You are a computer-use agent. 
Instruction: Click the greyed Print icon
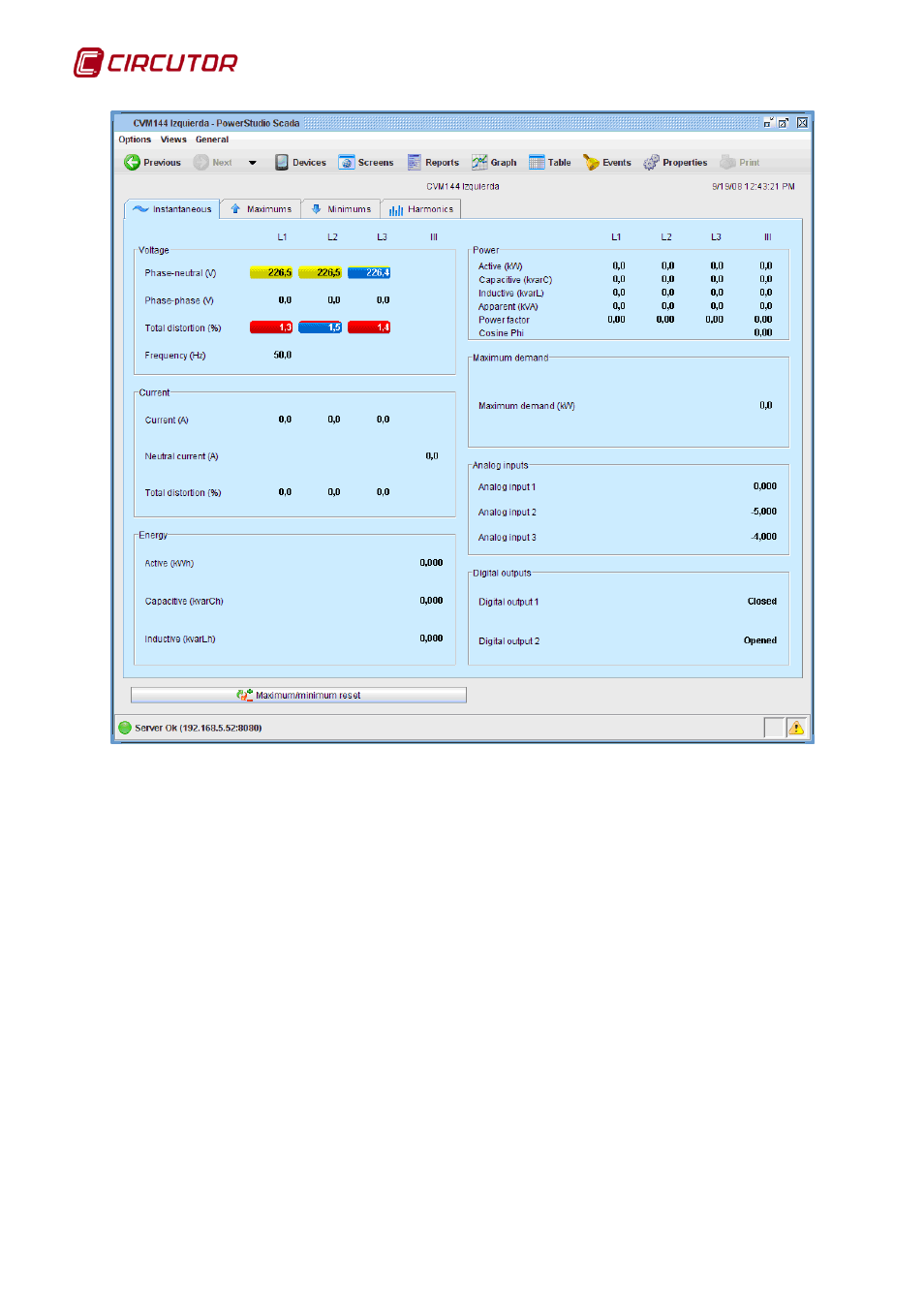click(728, 163)
